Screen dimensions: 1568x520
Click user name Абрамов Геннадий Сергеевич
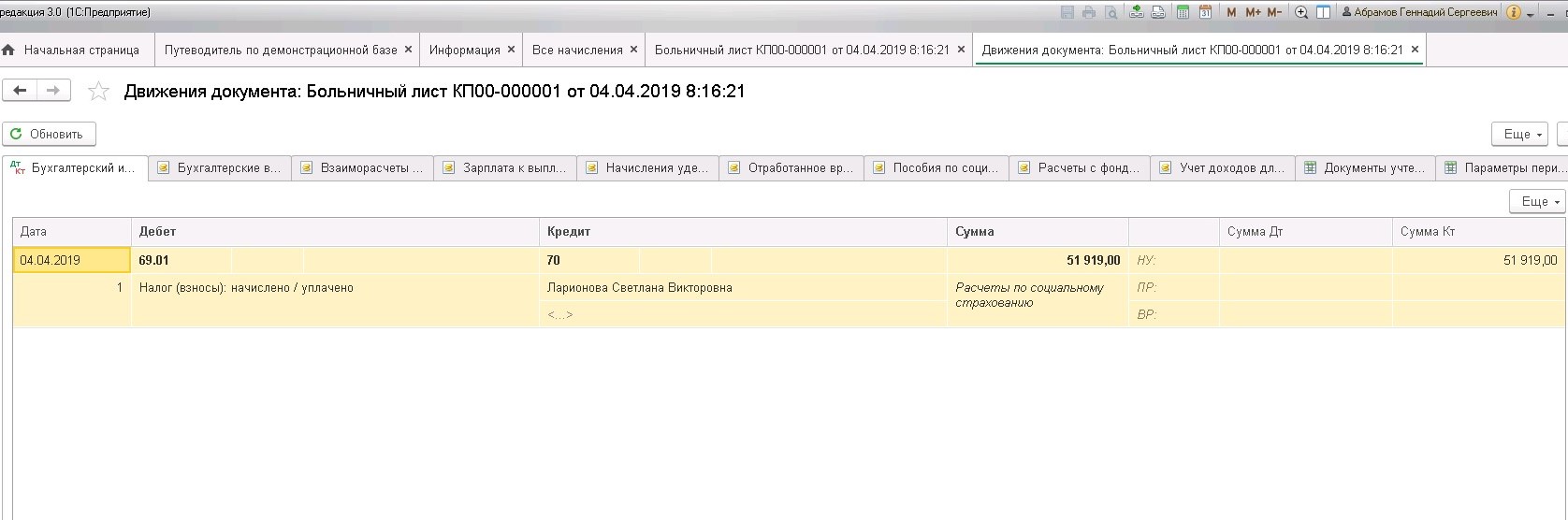click(x=1418, y=12)
